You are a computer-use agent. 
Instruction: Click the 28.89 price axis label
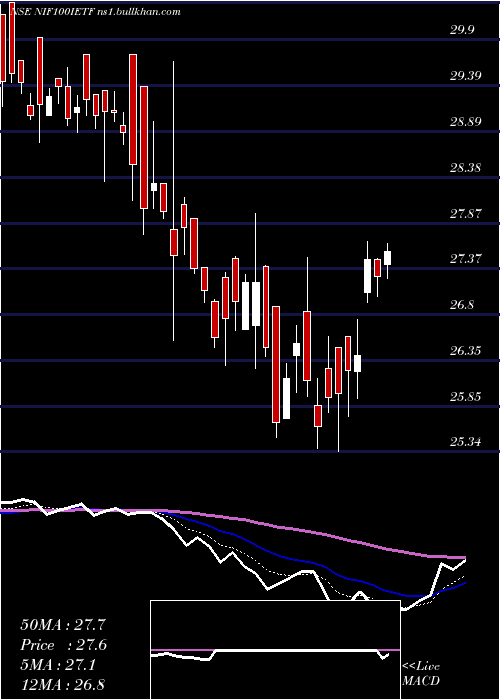coord(466,121)
